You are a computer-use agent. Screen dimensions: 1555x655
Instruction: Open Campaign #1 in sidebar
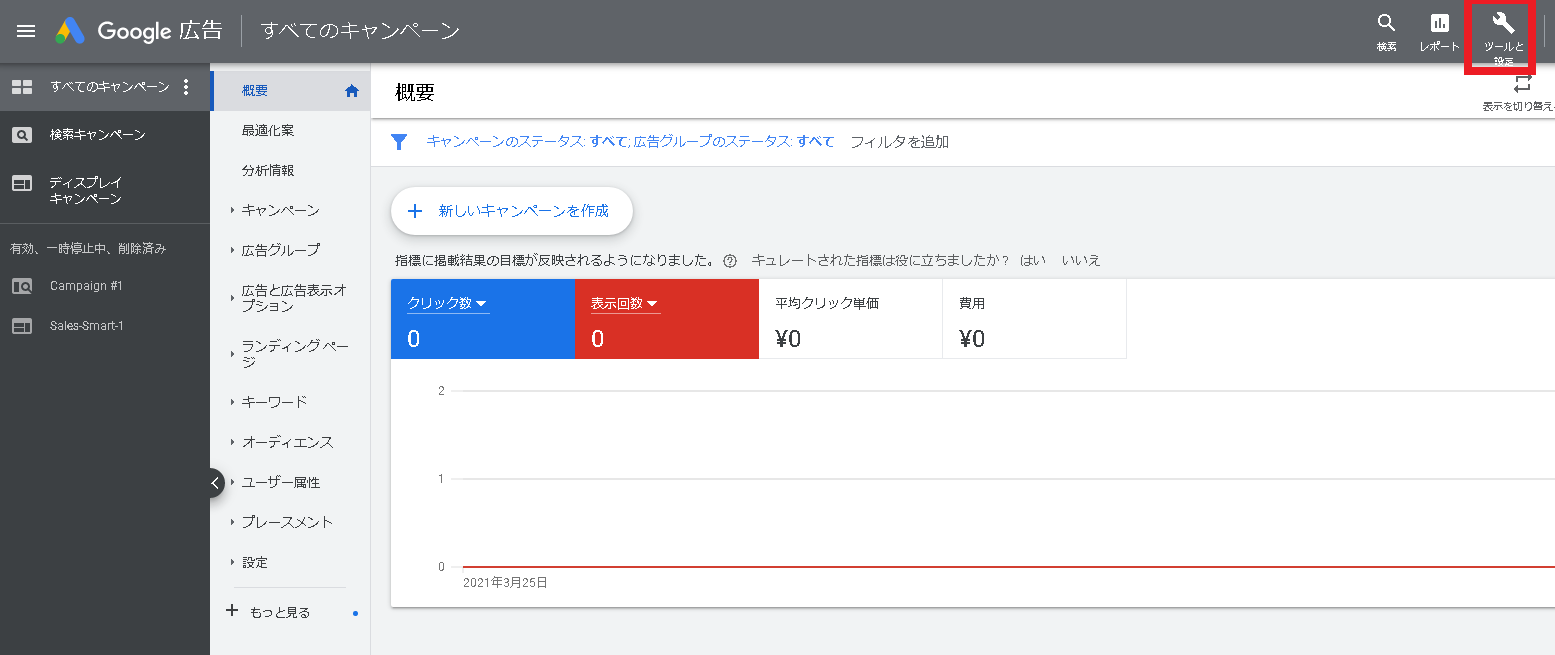click(86, 286)
